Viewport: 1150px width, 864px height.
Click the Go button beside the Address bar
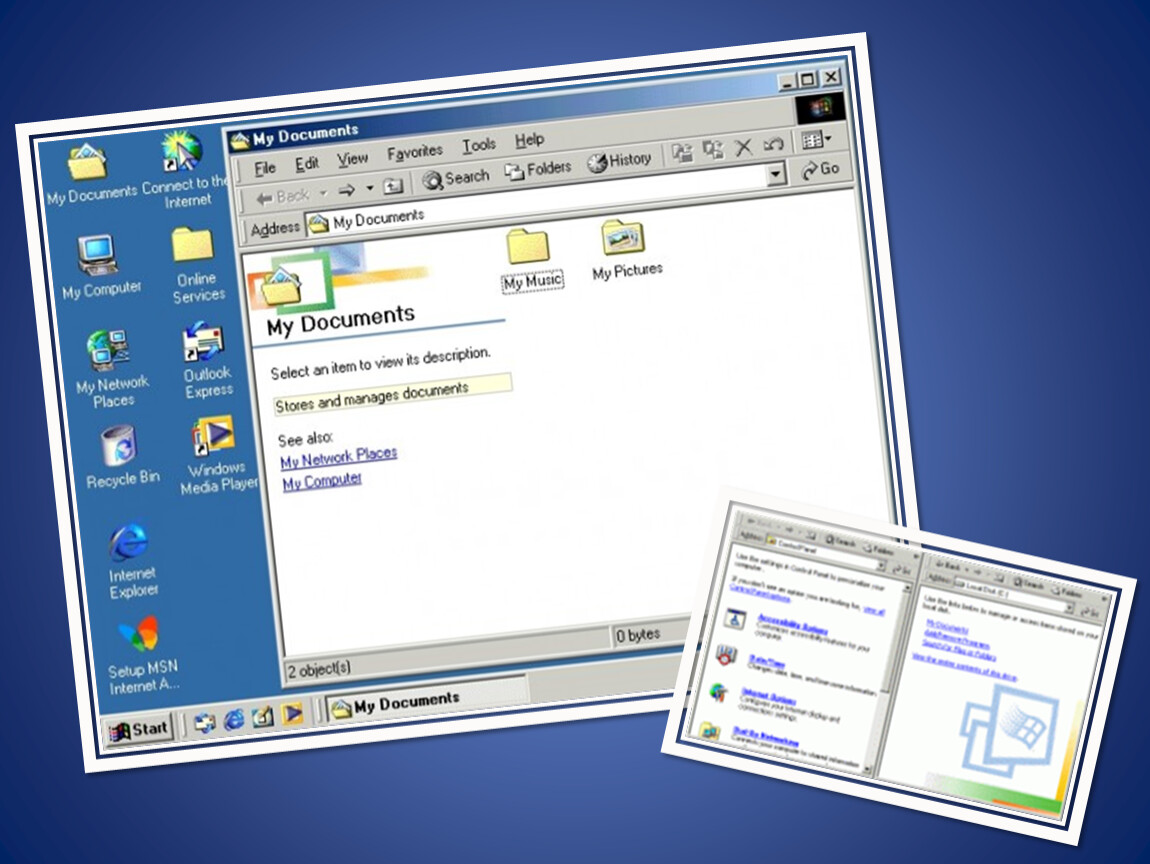820,169
